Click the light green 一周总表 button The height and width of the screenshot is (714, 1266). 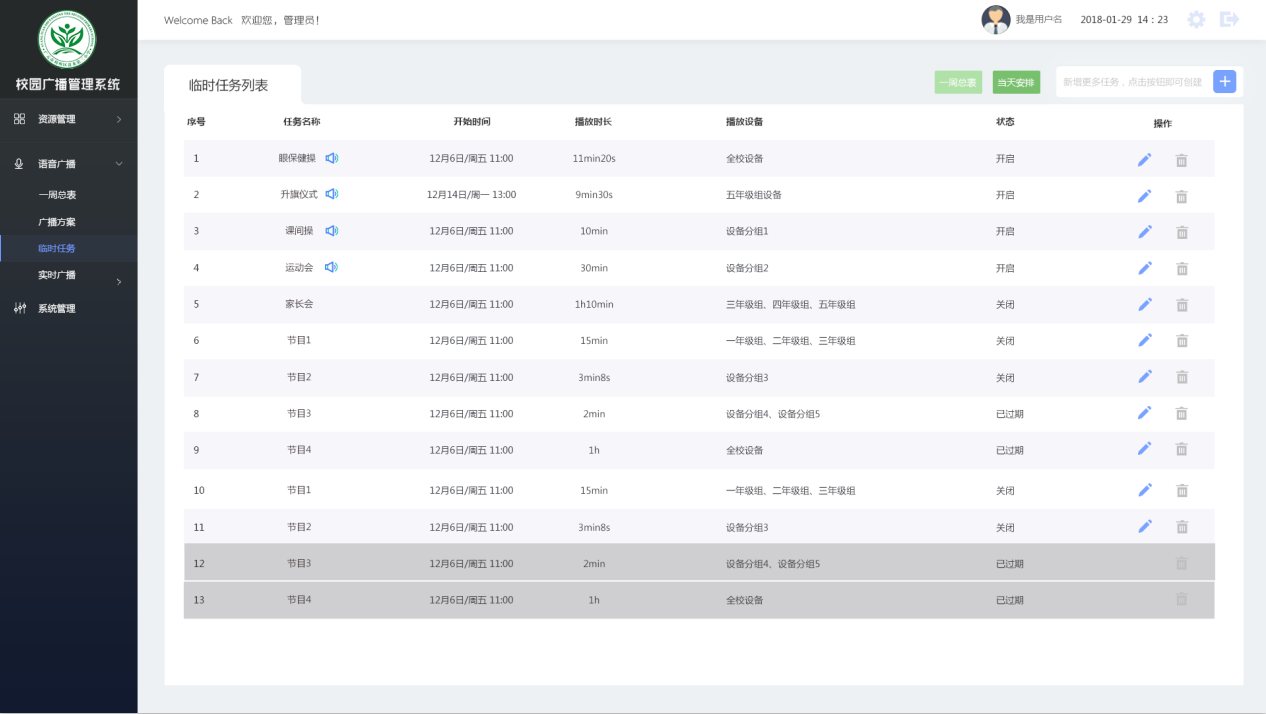[957, 82]
